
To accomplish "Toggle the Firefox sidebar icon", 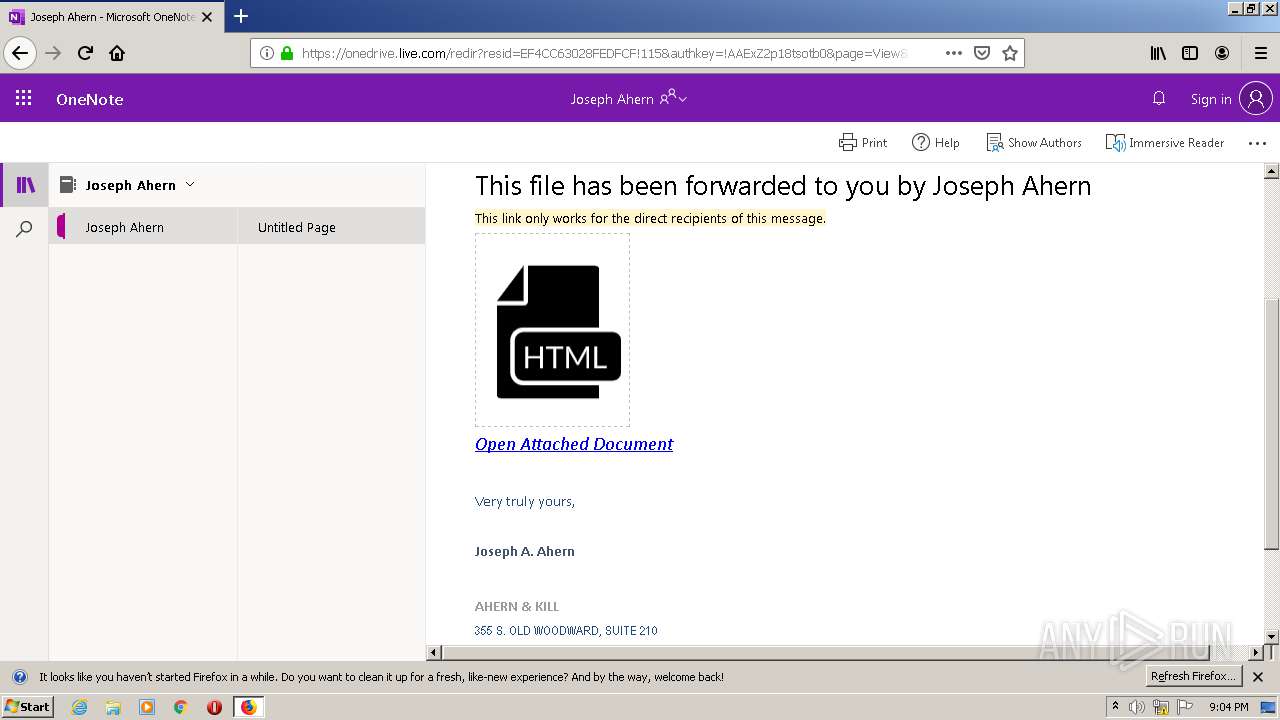I will [x=1190, y=53].
